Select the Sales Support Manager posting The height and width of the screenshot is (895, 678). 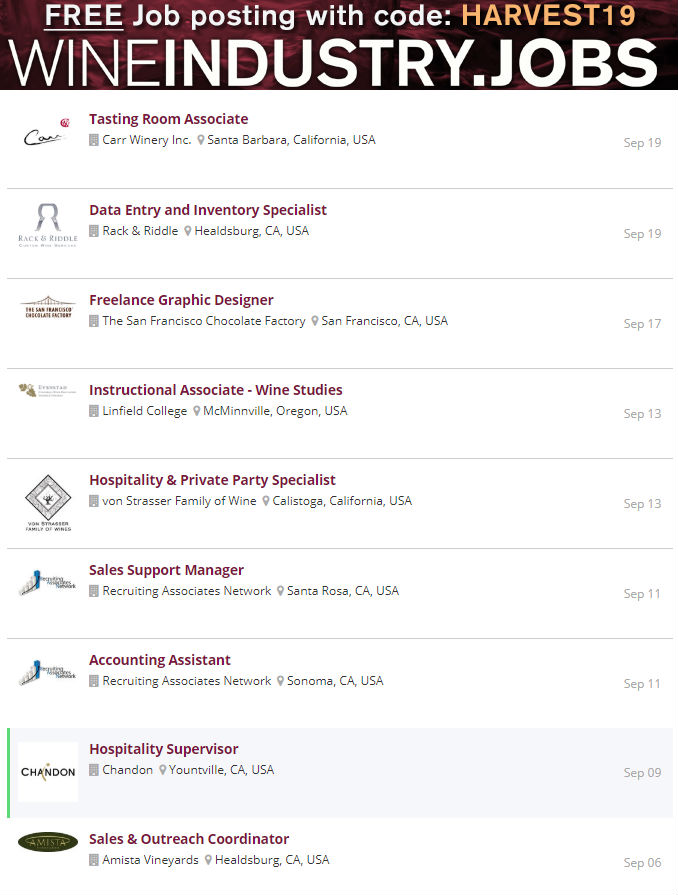[x=166, y=570]
